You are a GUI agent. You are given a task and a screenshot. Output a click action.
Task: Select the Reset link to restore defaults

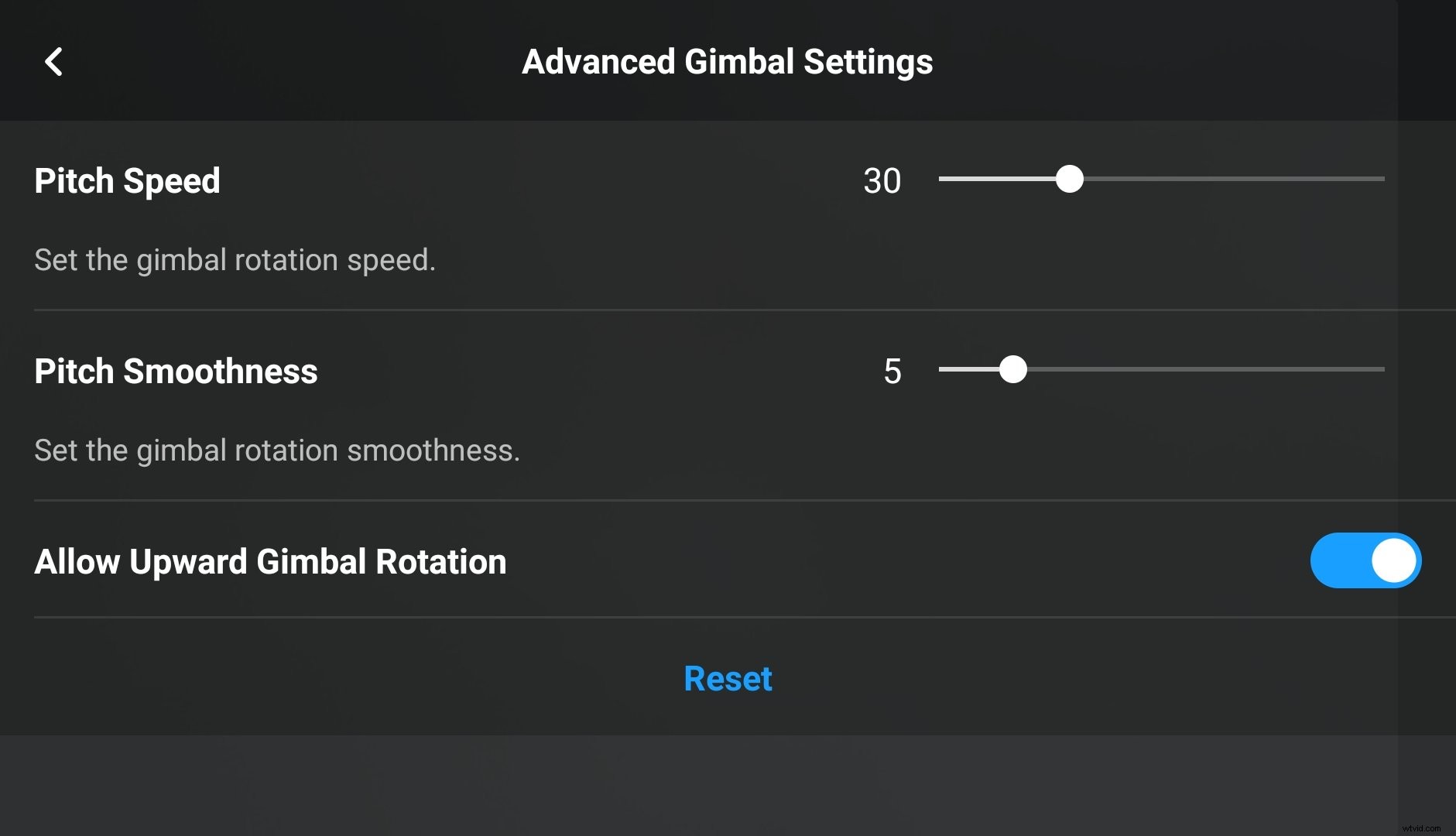click(x=727, y=679)
